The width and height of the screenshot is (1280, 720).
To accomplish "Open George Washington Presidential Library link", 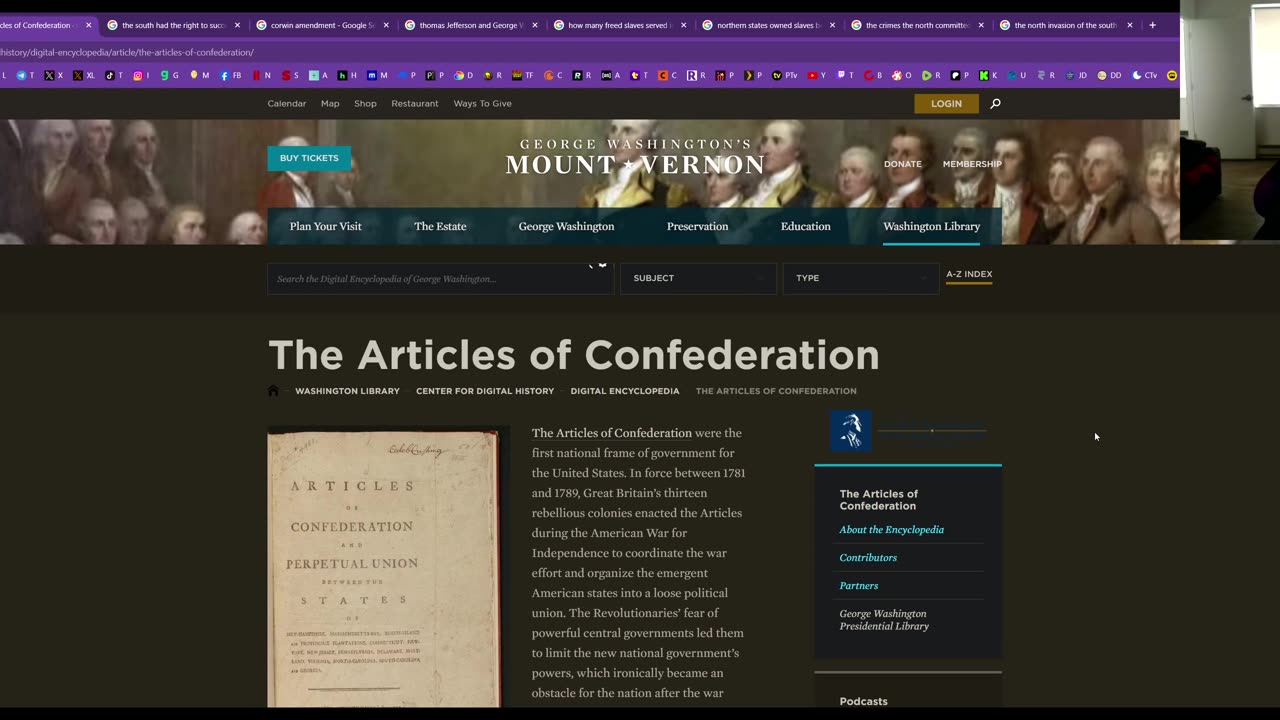I will pos(884,620).
